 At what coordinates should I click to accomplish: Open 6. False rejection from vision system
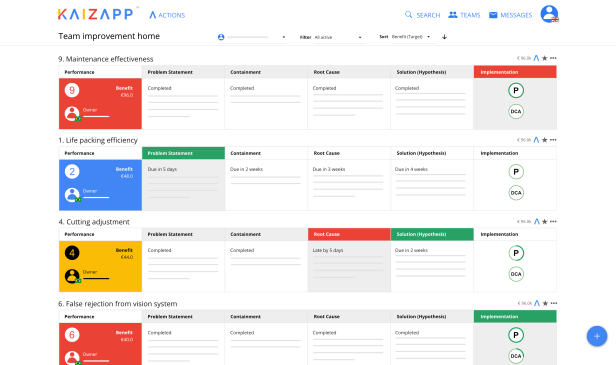pos(118,304)
